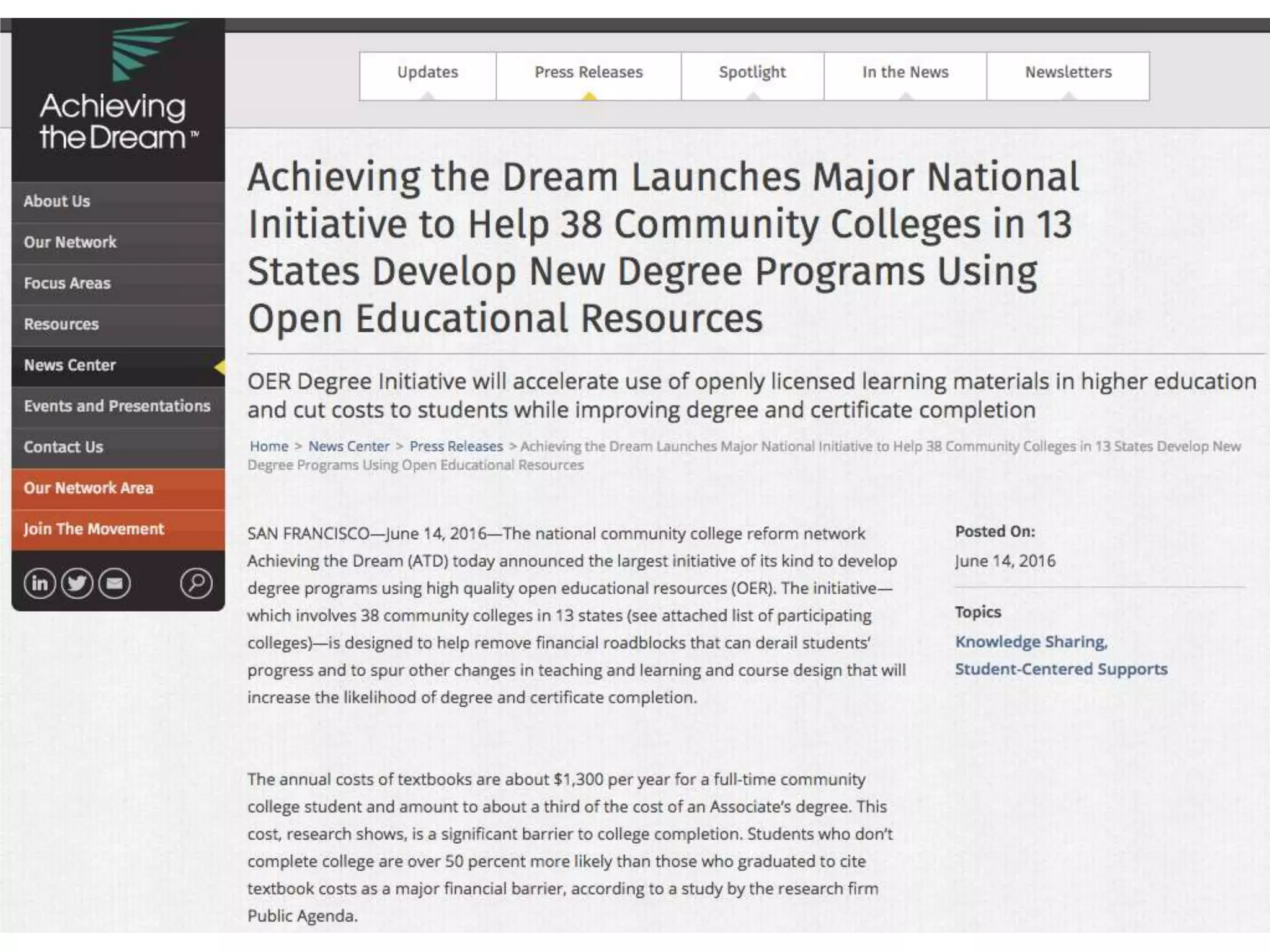The image size is (1270, 952).
Task: Open the Knowledge Sharing topic link
Action: point(1030,642)
